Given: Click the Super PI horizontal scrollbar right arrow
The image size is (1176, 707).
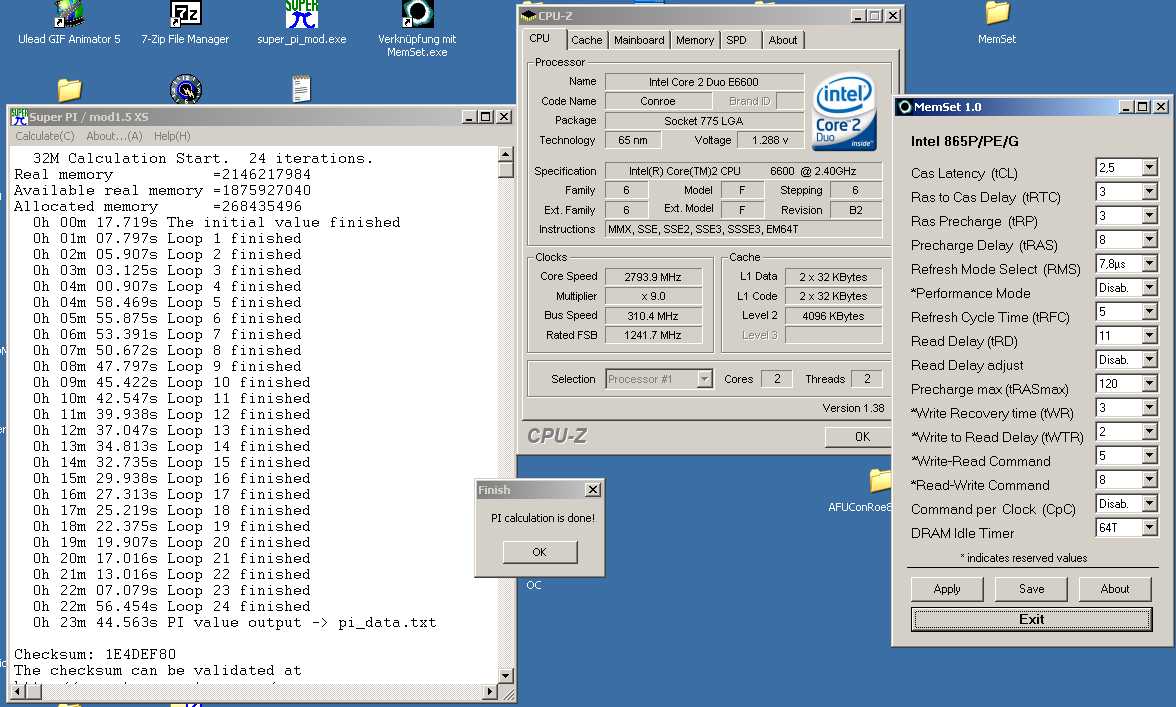Looking at the screenshot, I should [x=490, y=692].
